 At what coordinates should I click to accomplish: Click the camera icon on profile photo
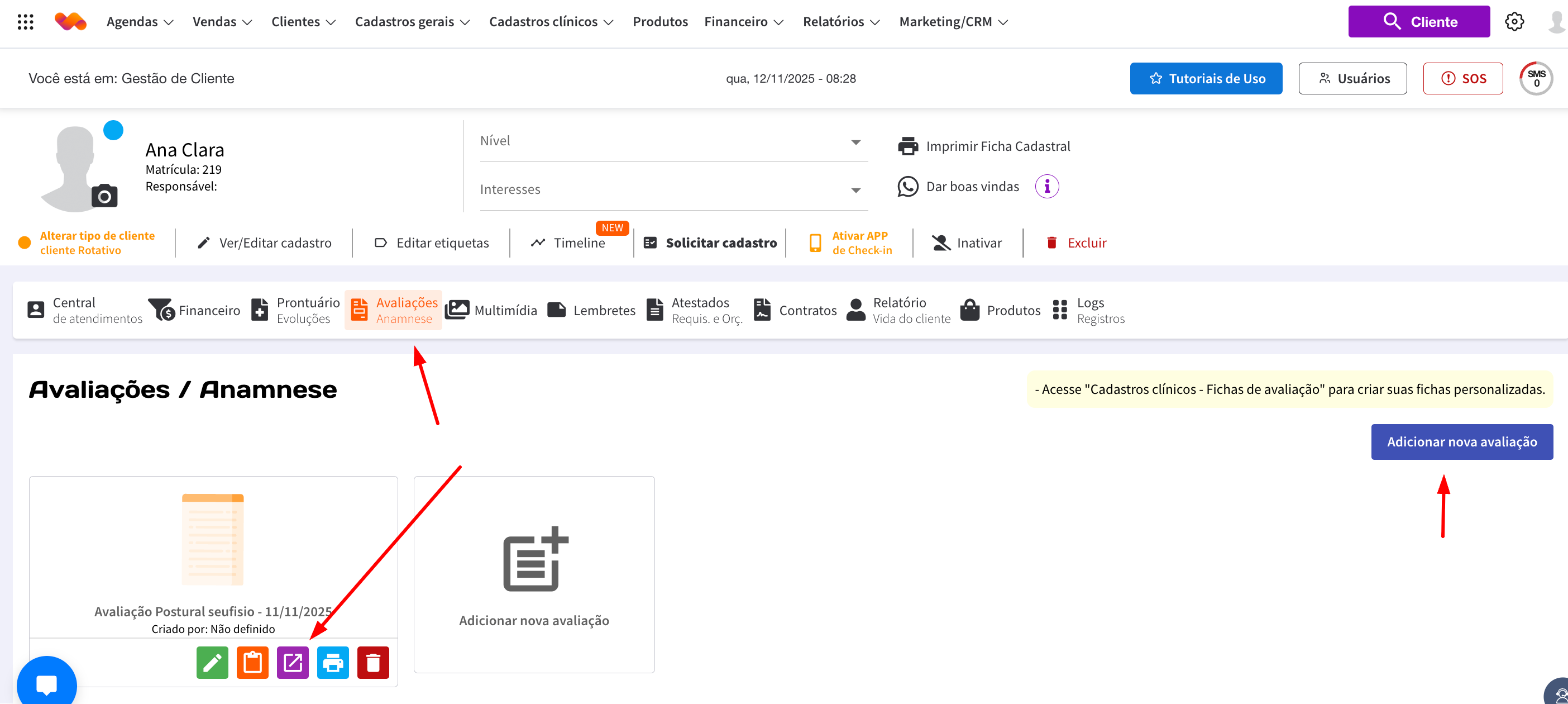tap(104, 196)
